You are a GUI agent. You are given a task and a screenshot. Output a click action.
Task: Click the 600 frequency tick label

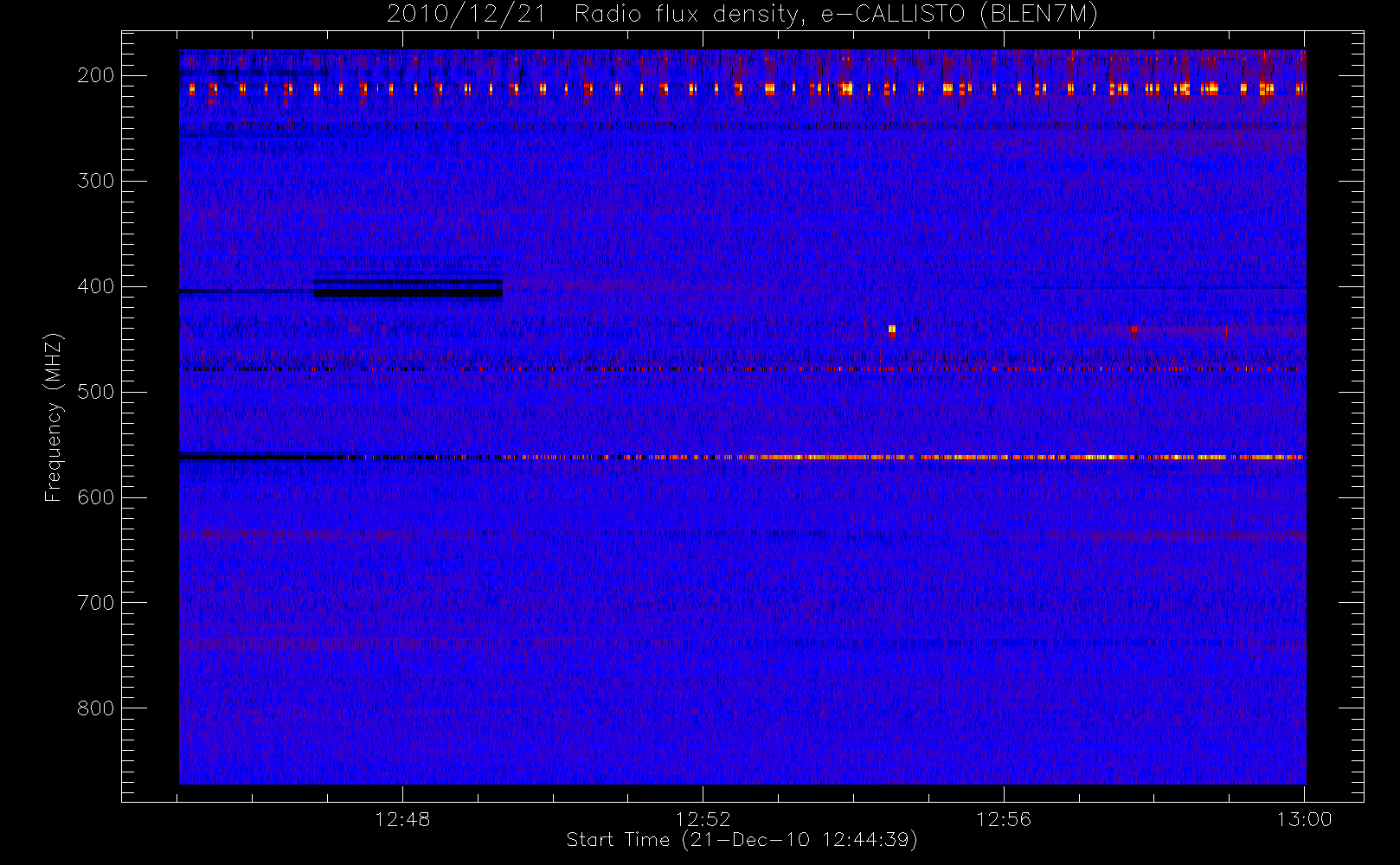pos(96,497)
